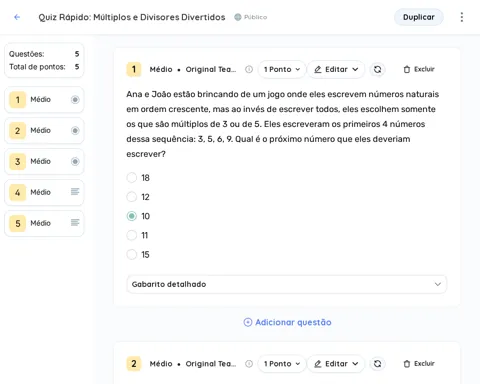Click the pencil icon in question 1 Editar
Image resolution: width=480 pixels, height=384 pixels.
click(x=318, y=69)
